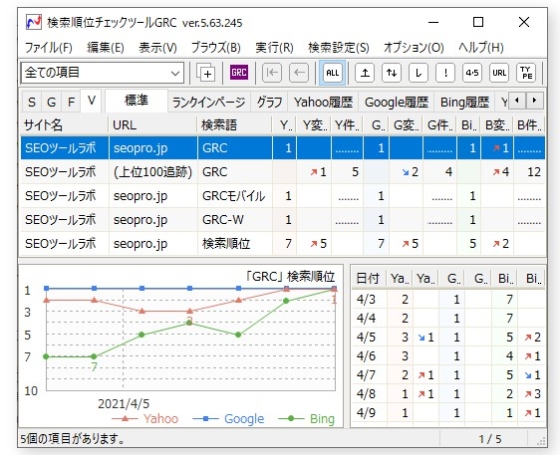The image size is (560, 455).
Task: Open the ファイル(F) menu
Action: point(49,48)
